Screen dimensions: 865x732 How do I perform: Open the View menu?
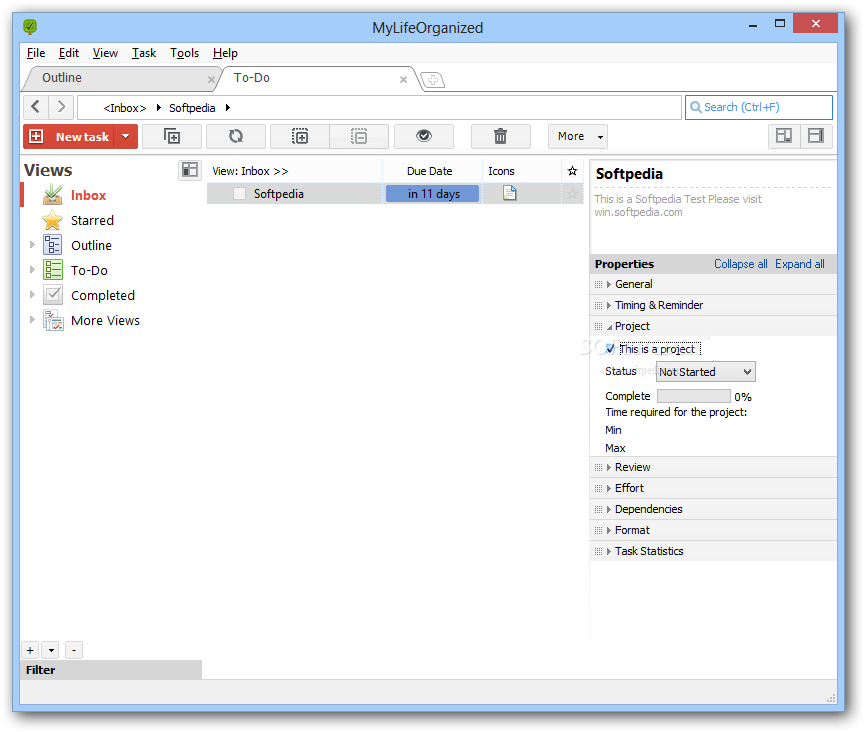point(105,53)
